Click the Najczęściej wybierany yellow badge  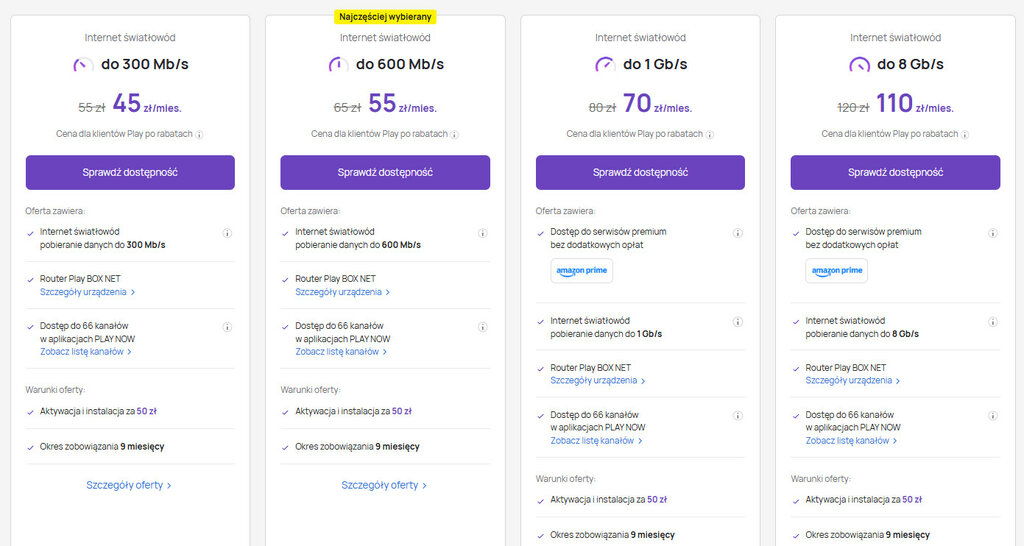(x=385, y=17)
